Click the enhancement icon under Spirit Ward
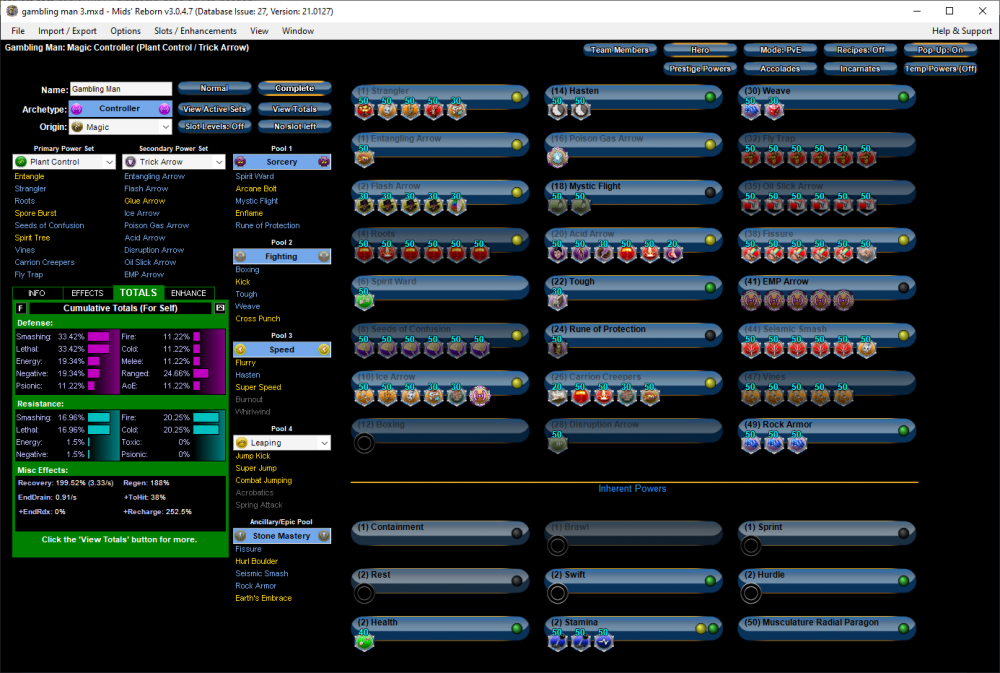Image resolution: width=1000 pixels, height=673 pixels. (364, 300)
